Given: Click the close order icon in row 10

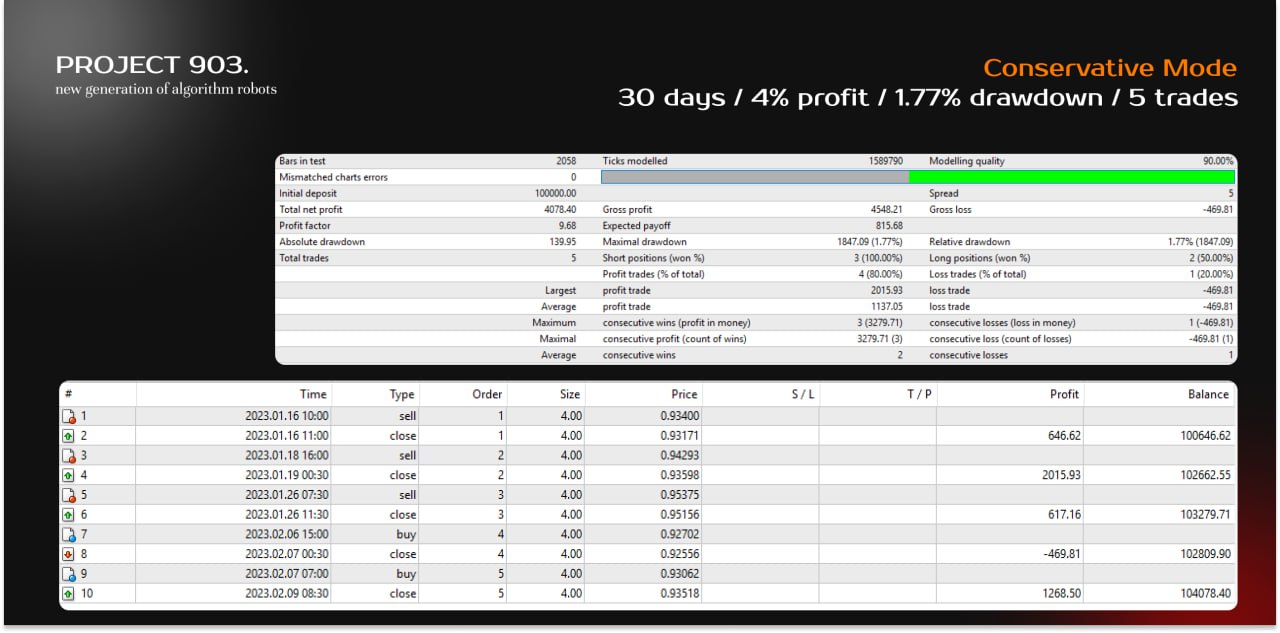Looking at the screenshot, I should coord(69,594).
